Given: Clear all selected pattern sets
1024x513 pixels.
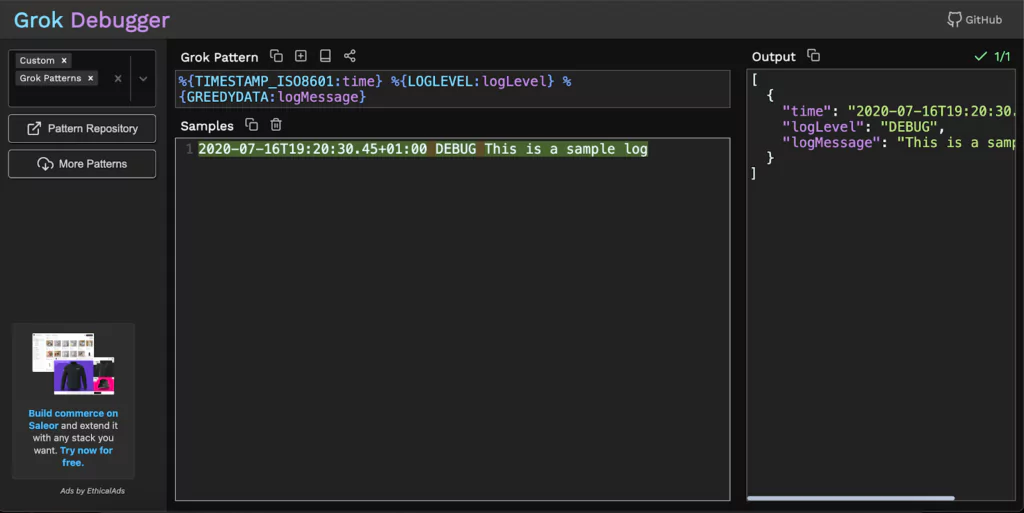Looking at the screenshot, I should pos(118,78).
